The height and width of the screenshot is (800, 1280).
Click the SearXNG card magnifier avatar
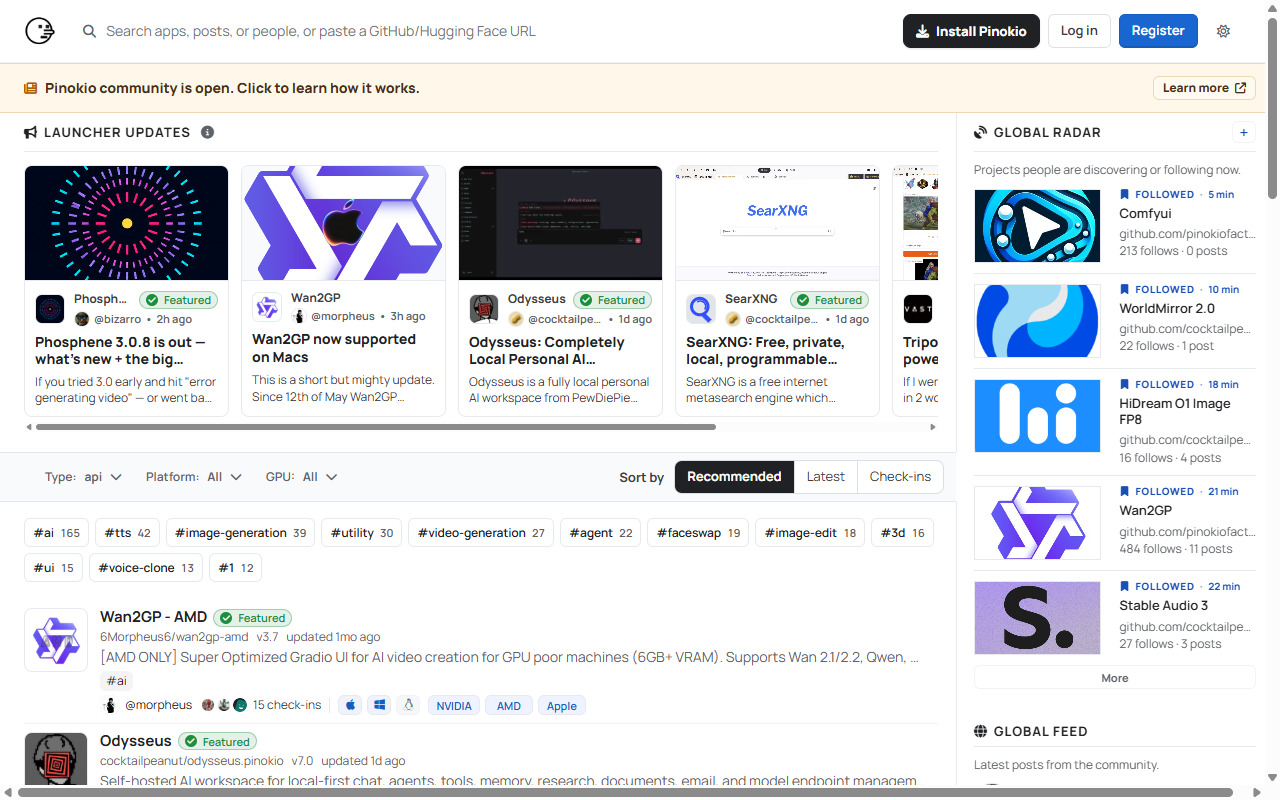pyautogui.click(x=701, y=309)
